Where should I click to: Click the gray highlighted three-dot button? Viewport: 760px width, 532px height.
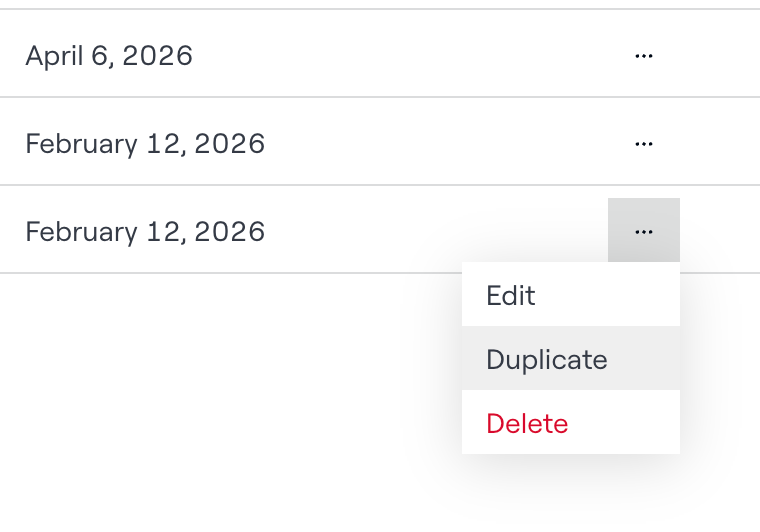(643, 231)
